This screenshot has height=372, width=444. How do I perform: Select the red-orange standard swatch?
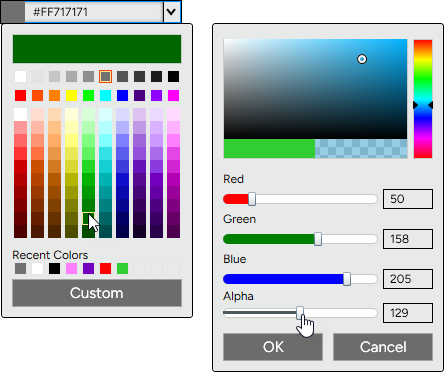(x=37, y=96)
